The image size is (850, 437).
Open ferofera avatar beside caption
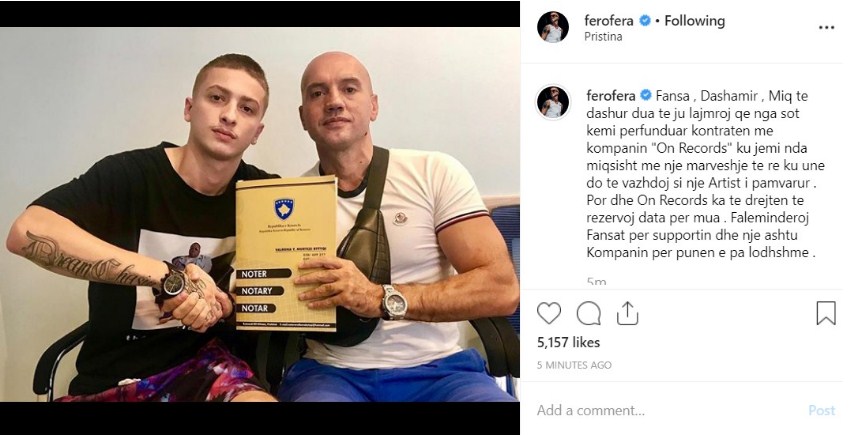coord(553,102)
